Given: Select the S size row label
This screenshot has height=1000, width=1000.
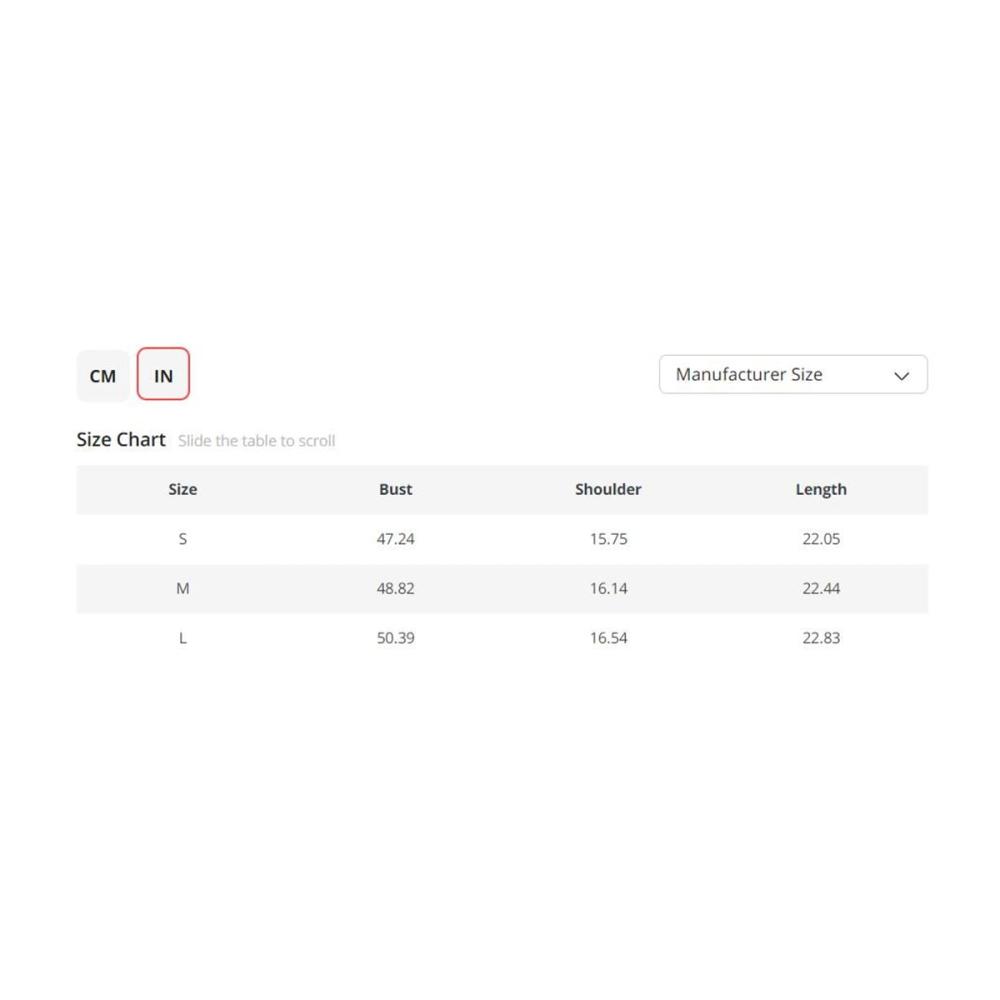Looking at the screenshot, I should (x=182, y=539).
